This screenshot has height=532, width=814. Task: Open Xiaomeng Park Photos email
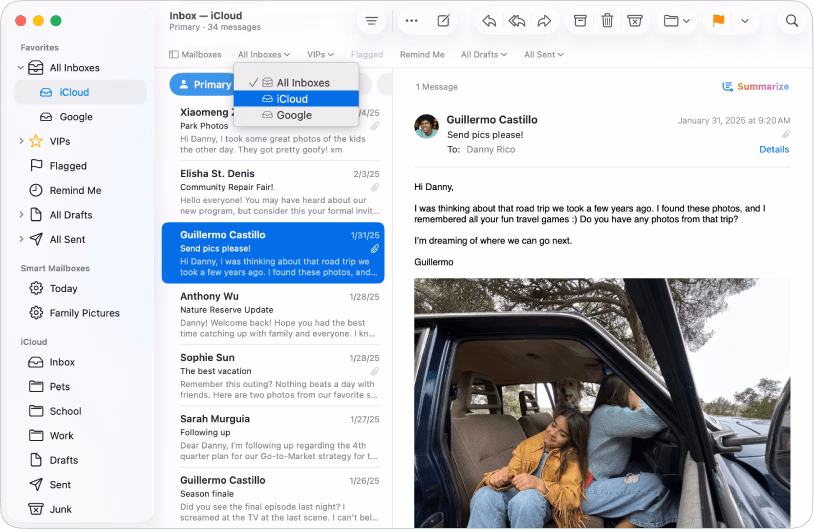tap(273, 130)
